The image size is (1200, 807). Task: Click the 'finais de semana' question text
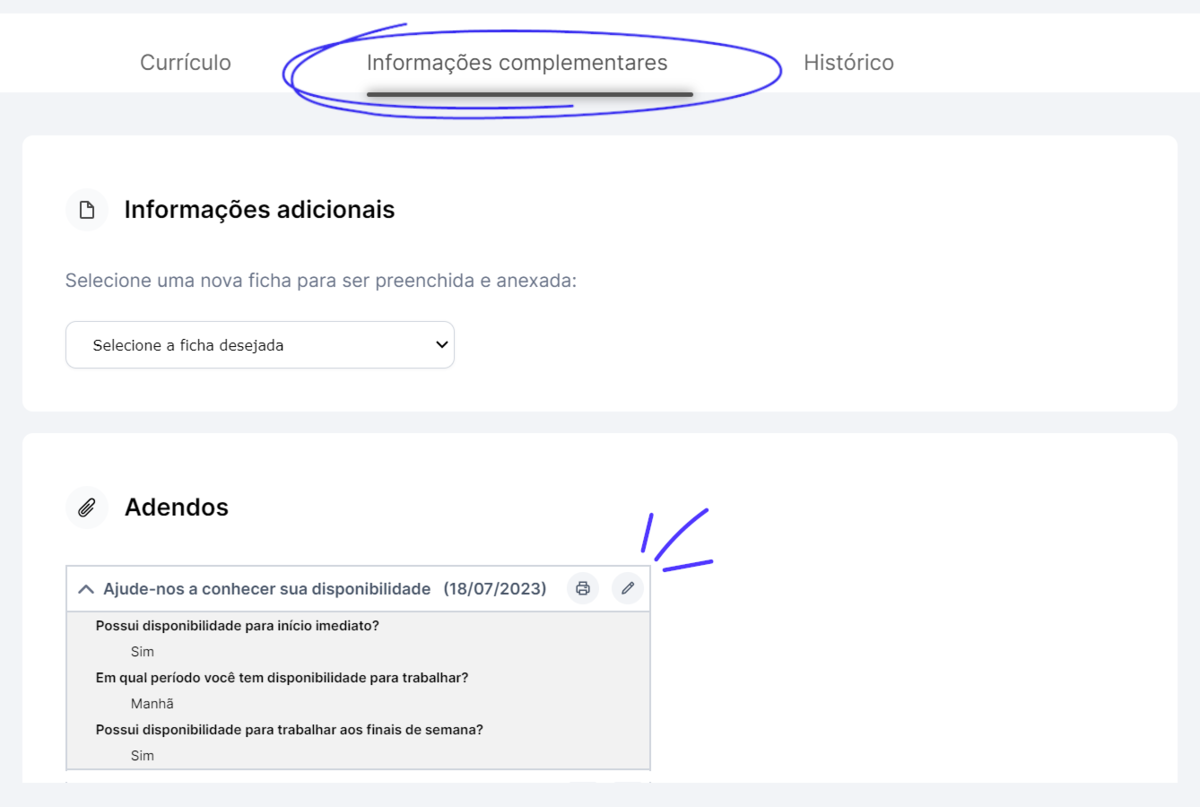coord(290,730)
